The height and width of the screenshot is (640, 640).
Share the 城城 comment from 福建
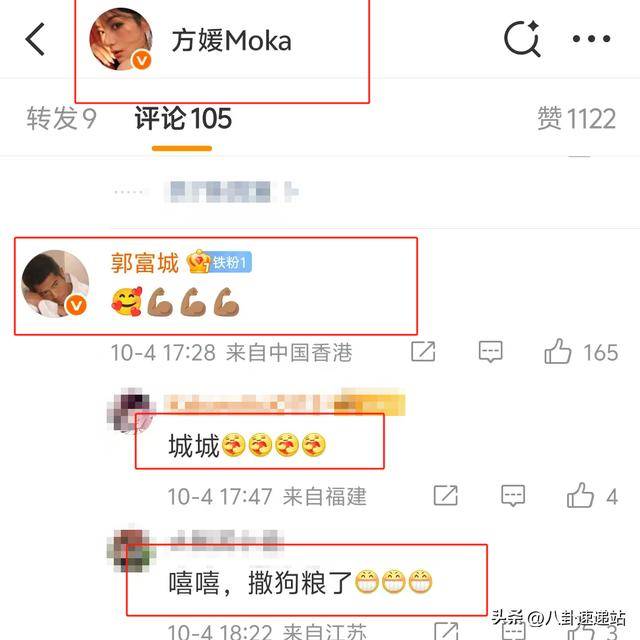point(445,496)
